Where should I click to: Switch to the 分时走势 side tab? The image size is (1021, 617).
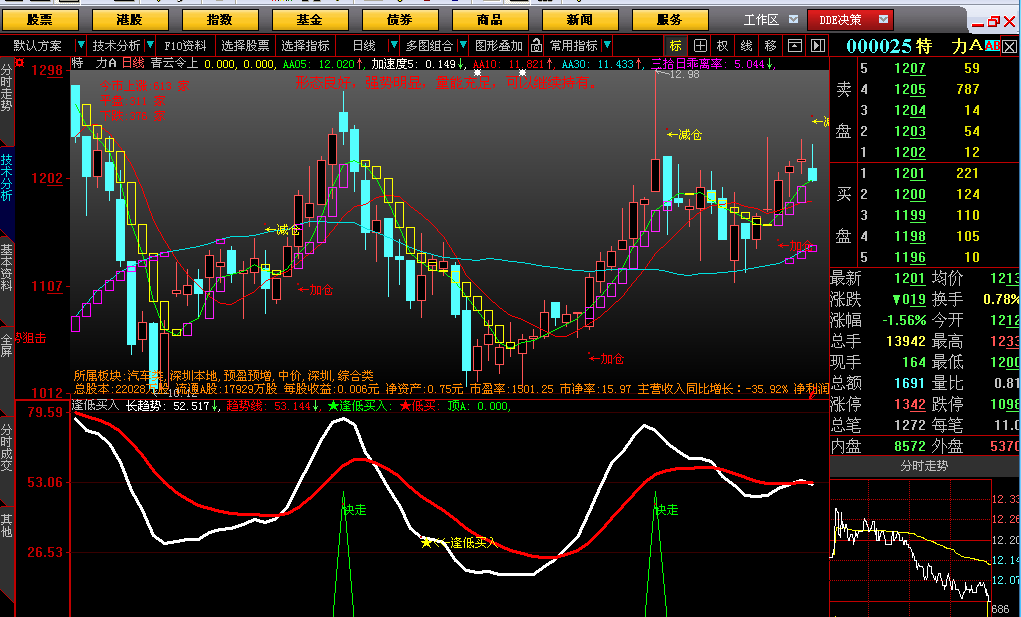(x=7, y=99)
